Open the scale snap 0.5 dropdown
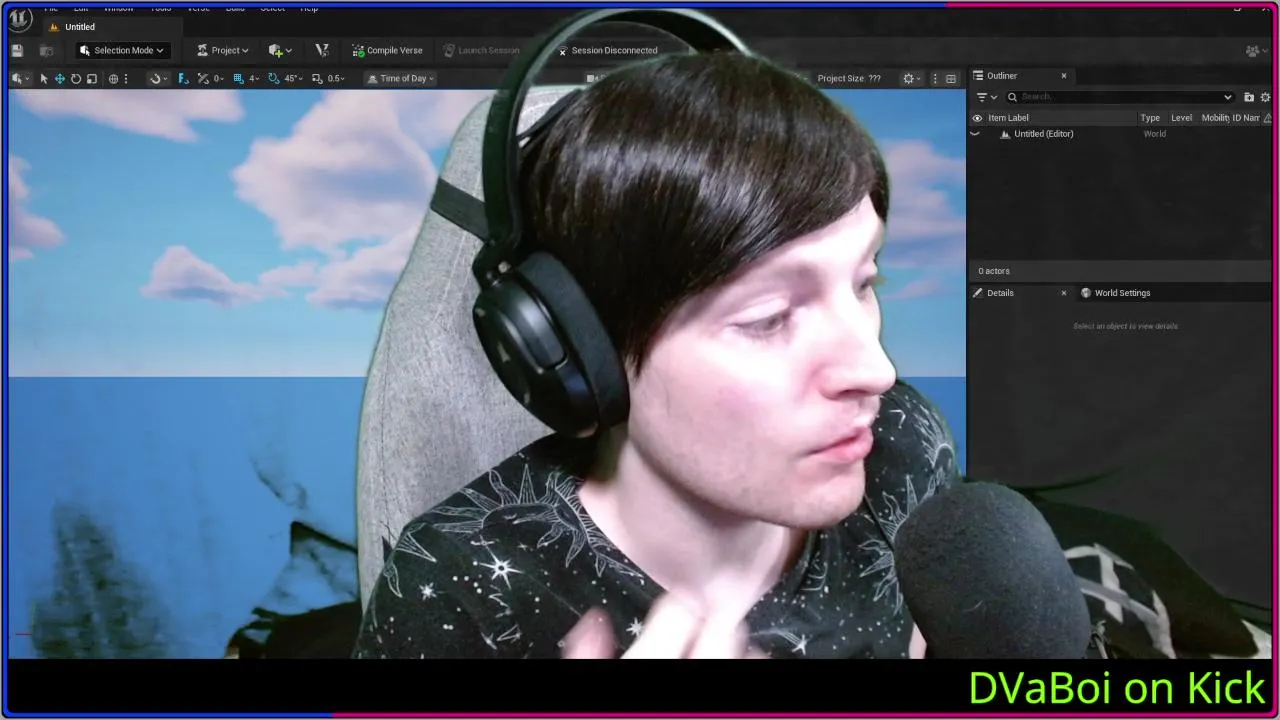The height and width of the screenshot is (720, 1280). (x=336, y=78)
